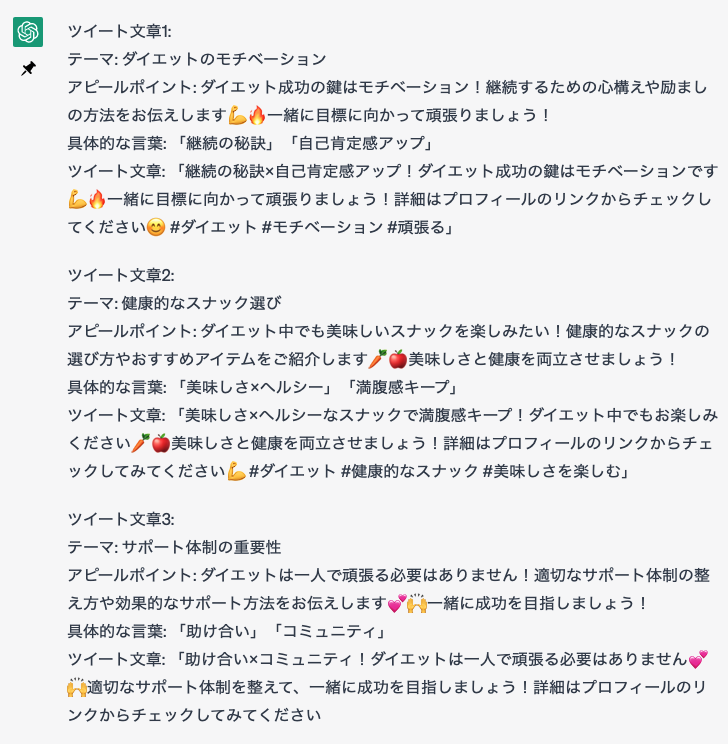Click the raised hands emoji starting tweet 3's last paragraph
The image size is (728, 744).
coord(77,687)
